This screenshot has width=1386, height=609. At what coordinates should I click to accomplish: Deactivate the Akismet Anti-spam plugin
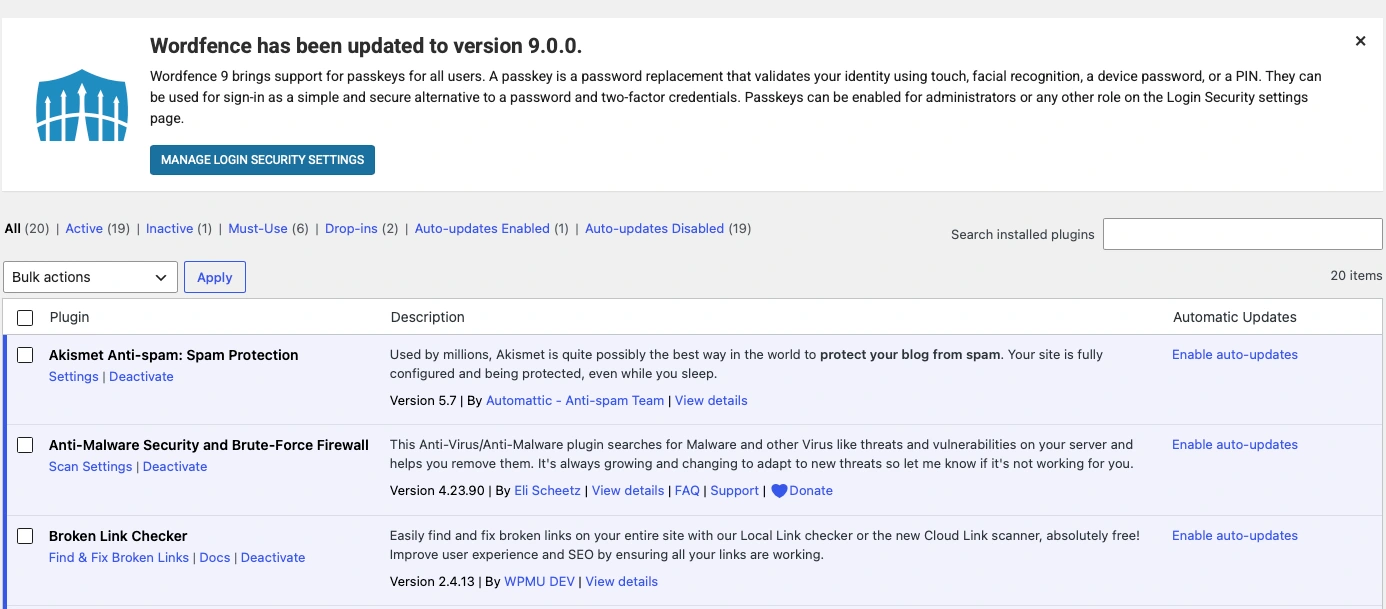point(141,377)
